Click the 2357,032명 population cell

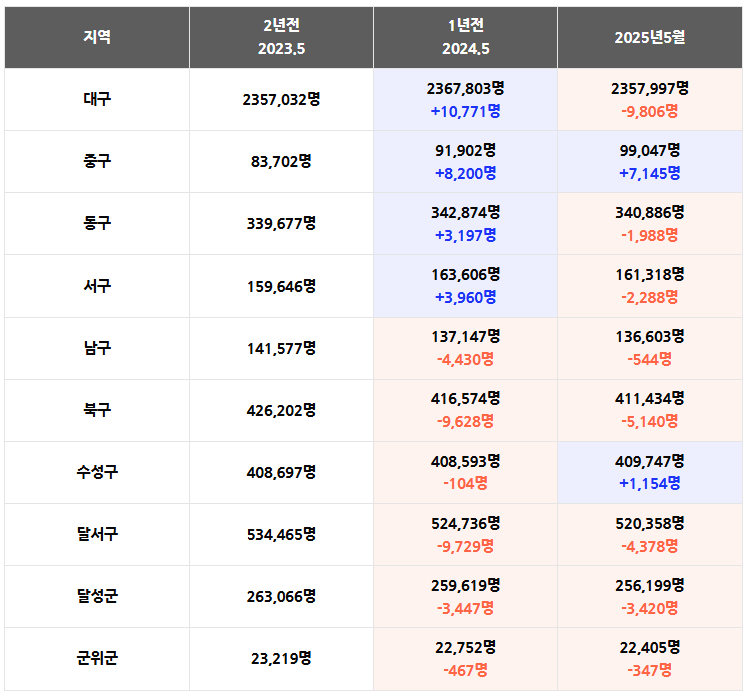click(281, 99)
